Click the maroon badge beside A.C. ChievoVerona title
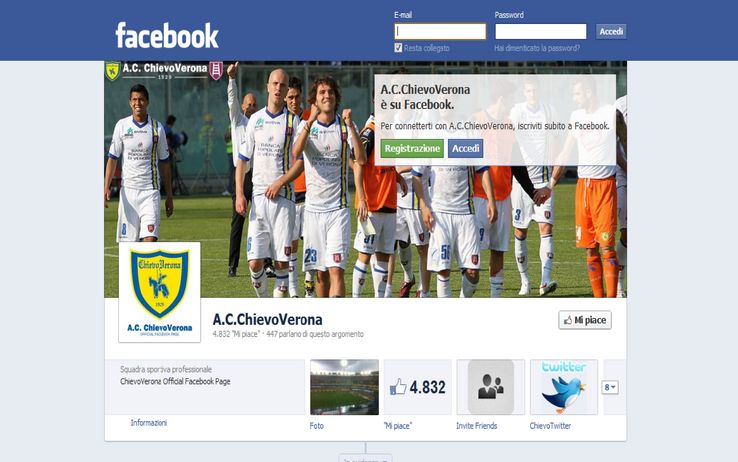 (x=216, y=71)
